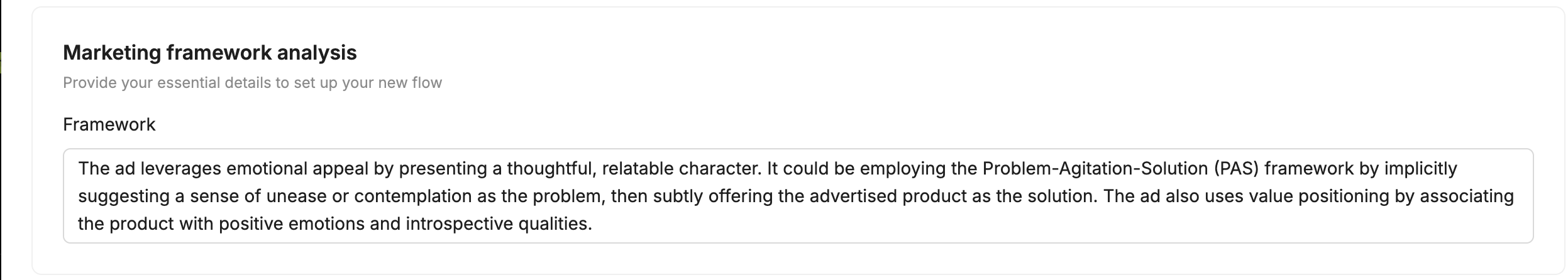This screenshot has width=1568, height=280.
Task: Click after "qualities." at the text end
Action: point(595,224)
